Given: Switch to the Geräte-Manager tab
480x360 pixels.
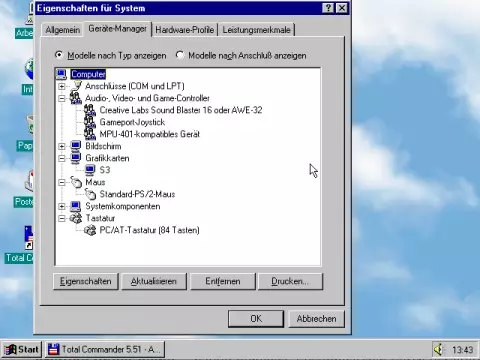Looking at the screenshot, I should (117, 29).
